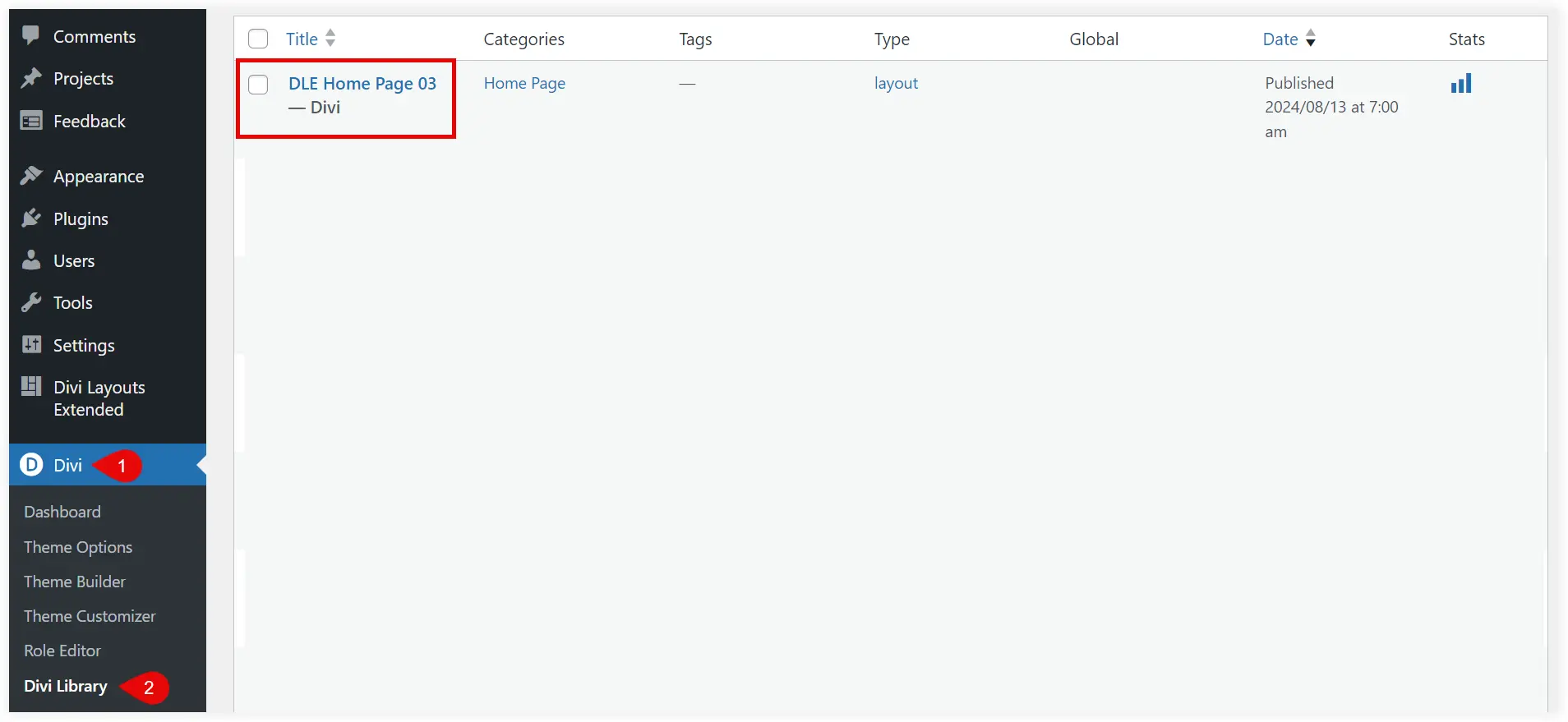Click the Tags column header
The image size is (1568, 722).
(x=695, y=39)
